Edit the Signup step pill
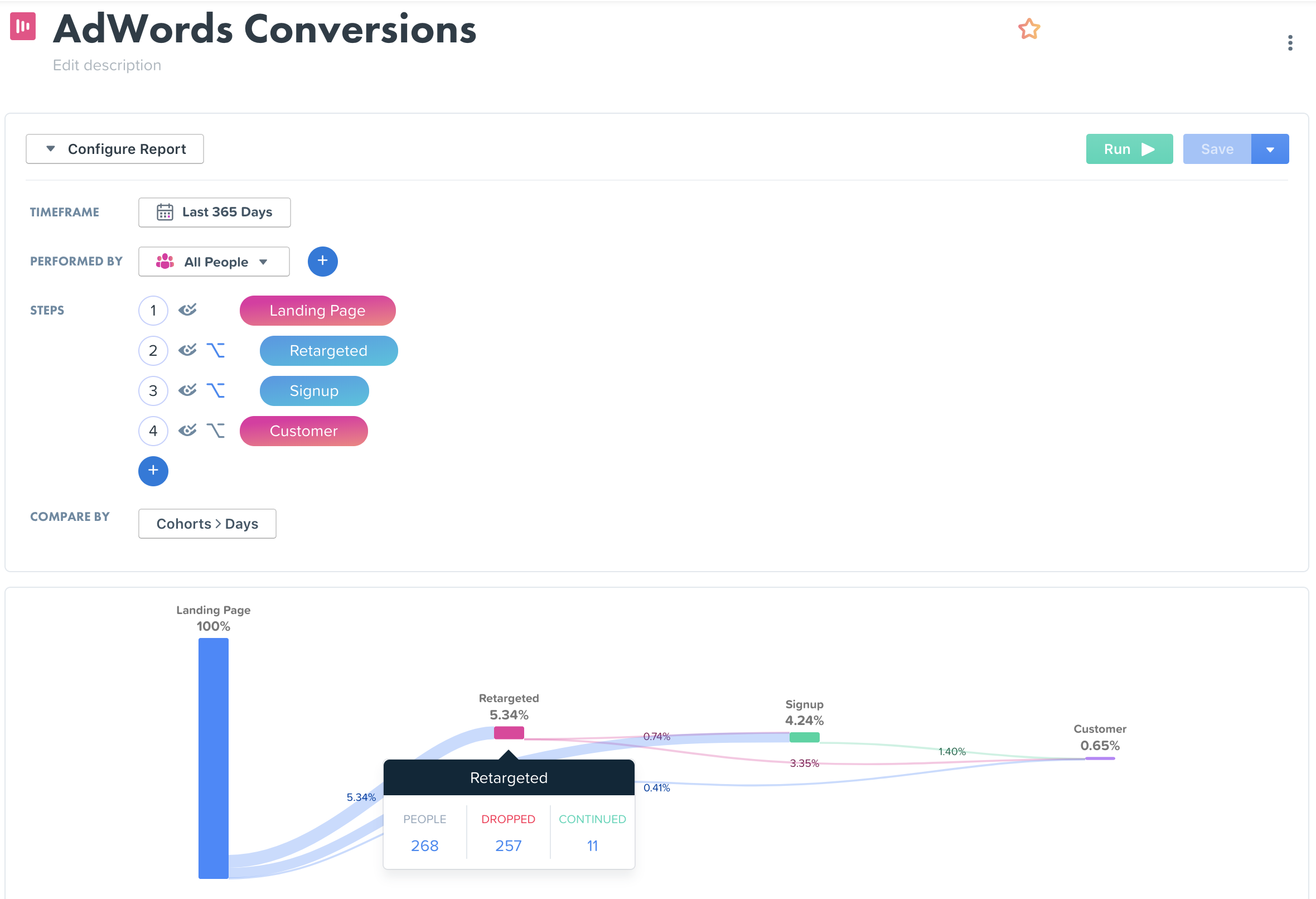Screen dimensions: 1316x899 (x=315, y=391)
